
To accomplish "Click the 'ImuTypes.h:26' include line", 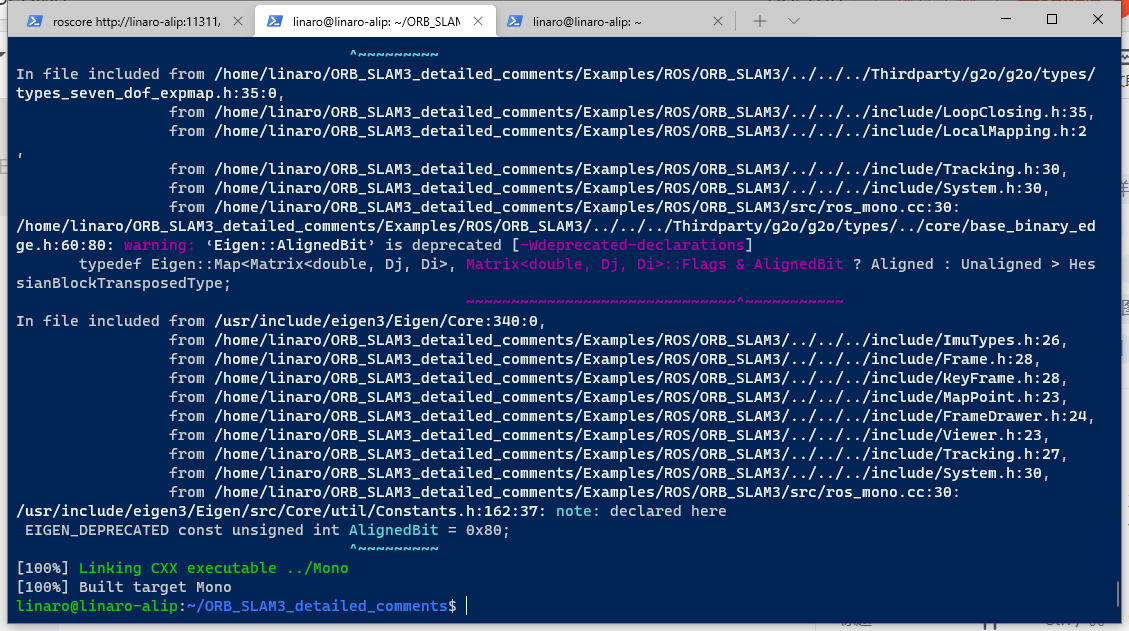I will pos(619,340).
